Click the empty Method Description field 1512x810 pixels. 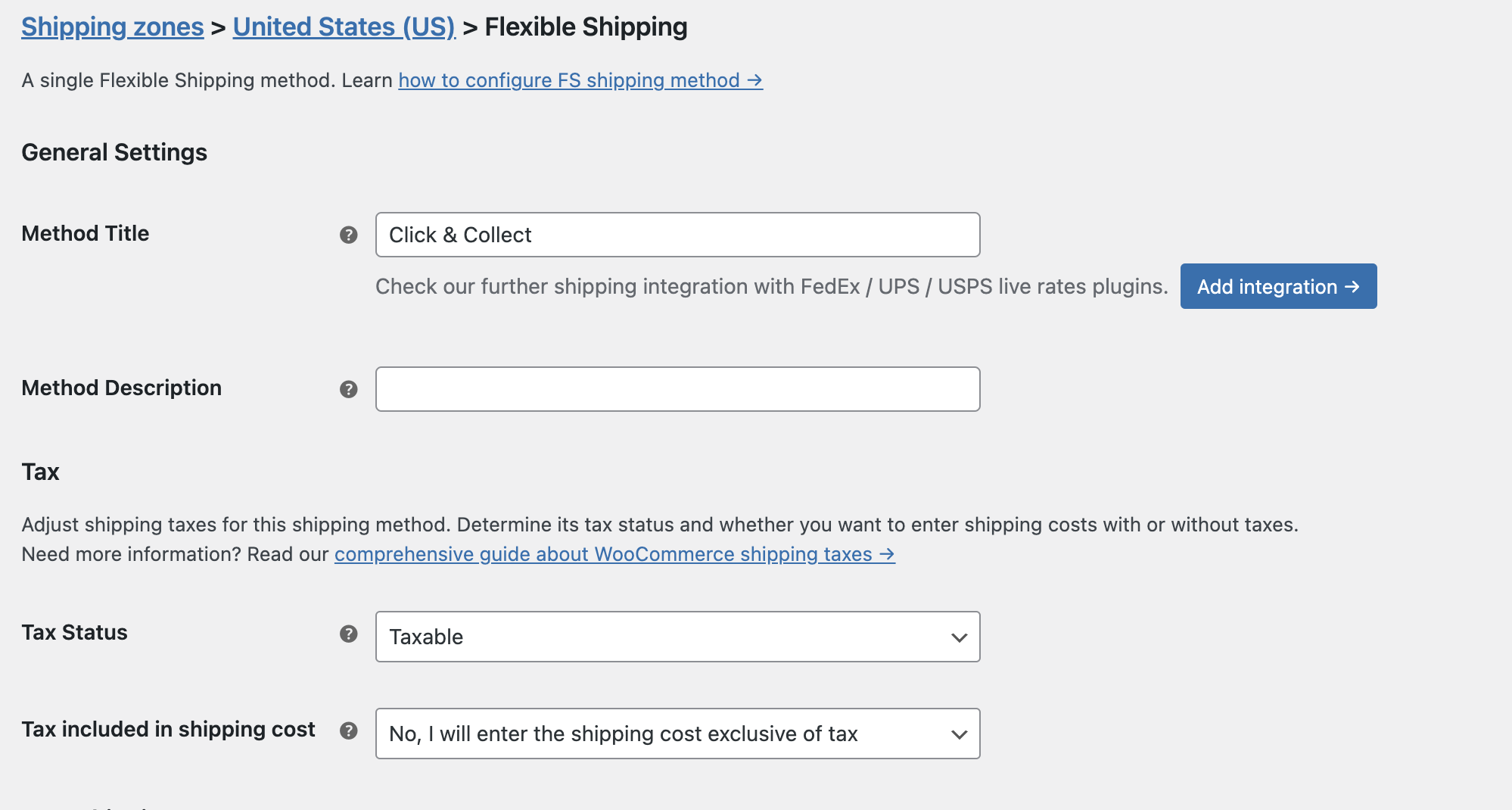click(x=677, y=389)
